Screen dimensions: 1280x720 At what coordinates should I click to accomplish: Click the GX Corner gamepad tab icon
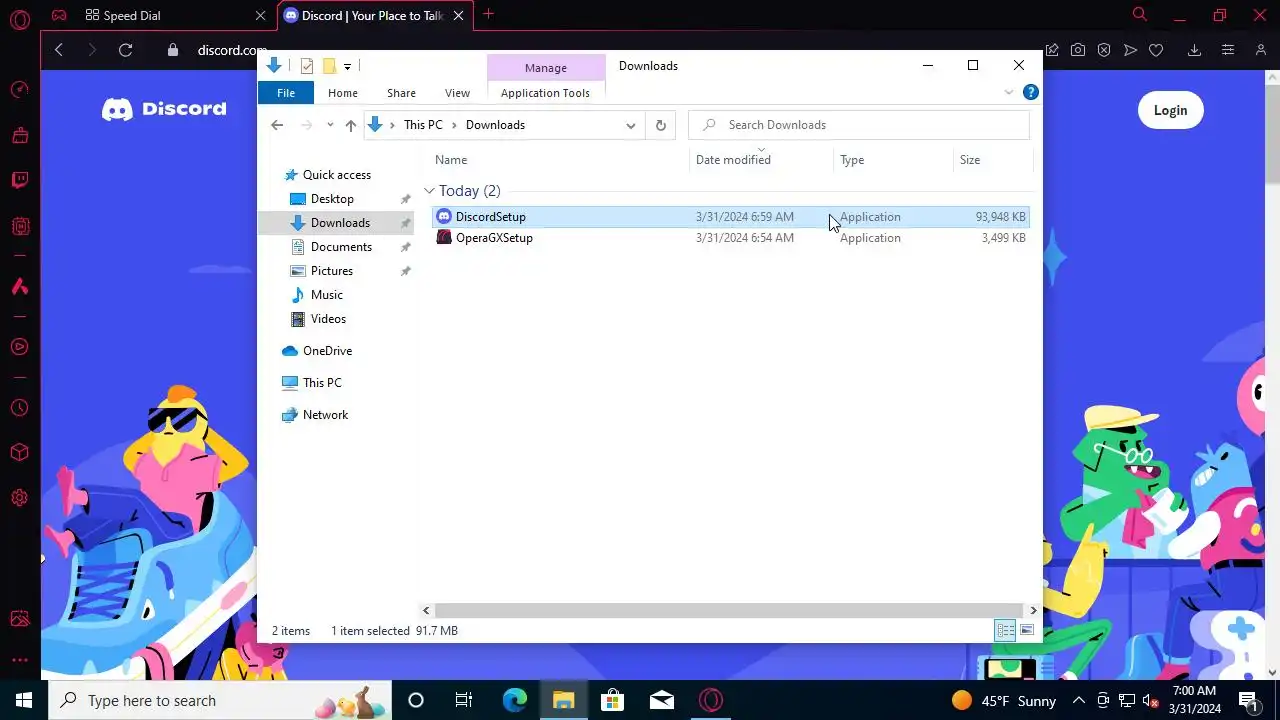click(59, 15)
